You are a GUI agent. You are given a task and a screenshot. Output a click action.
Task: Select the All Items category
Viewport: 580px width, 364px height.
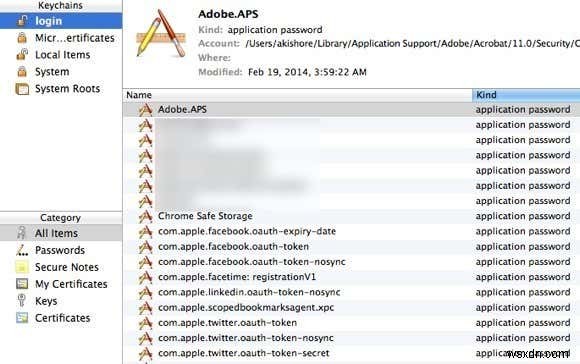[61, 233]
